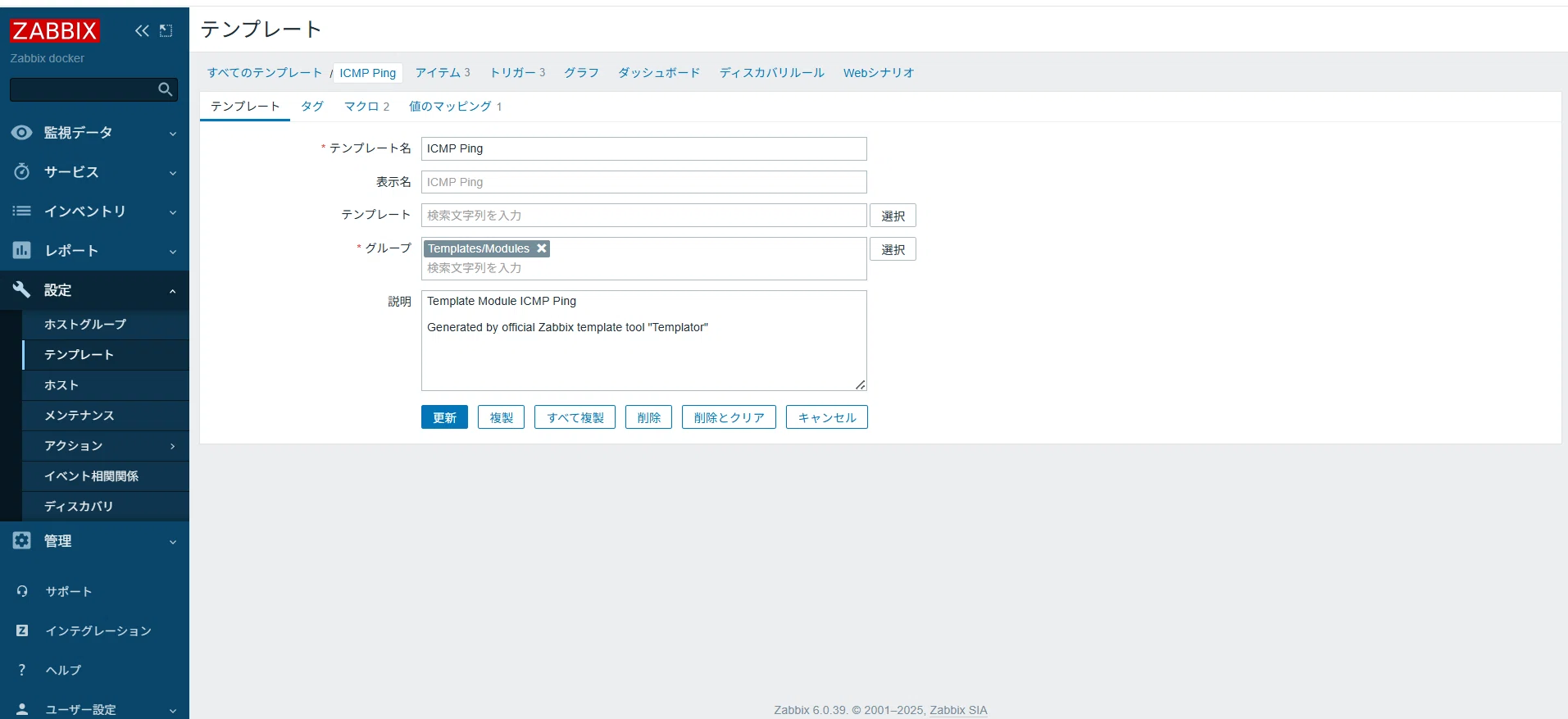Click the search magnifier icon
The height and width of the screenshot is (719, 1568).
(165, 89)
